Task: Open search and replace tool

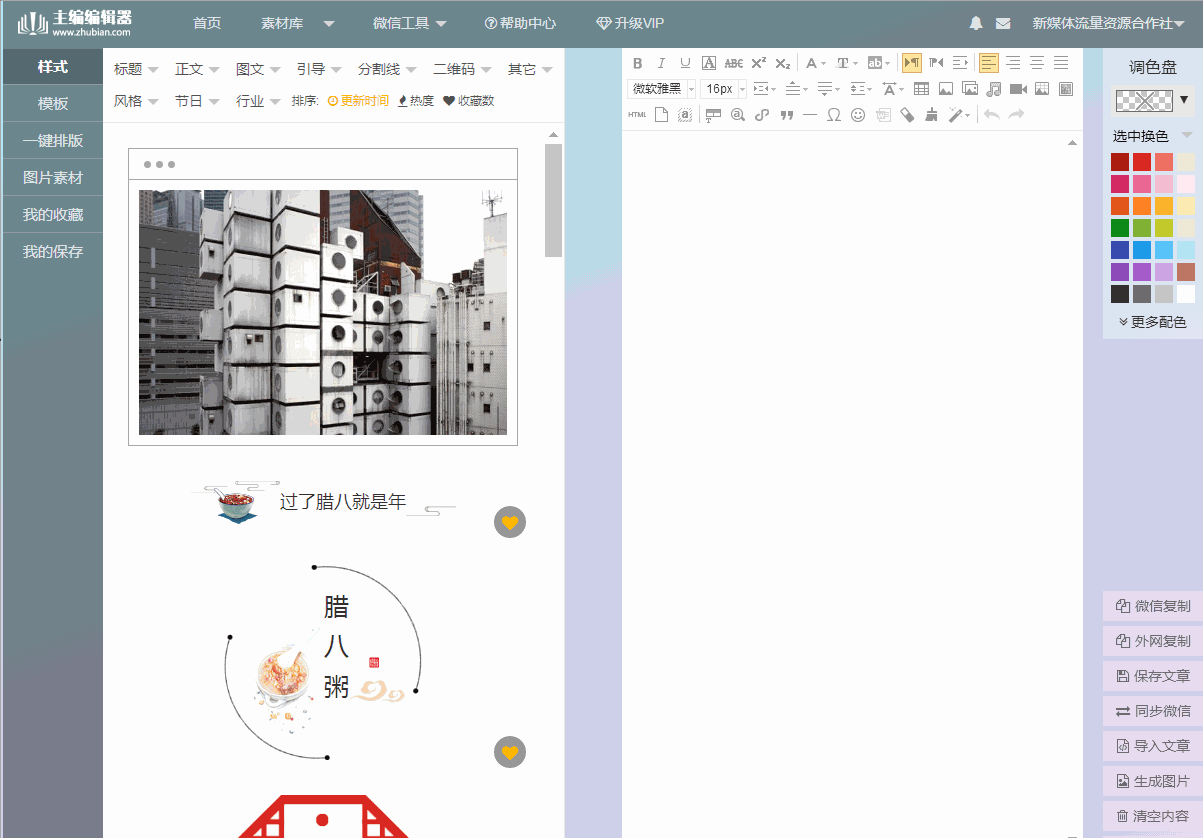Action: (738, 115)
